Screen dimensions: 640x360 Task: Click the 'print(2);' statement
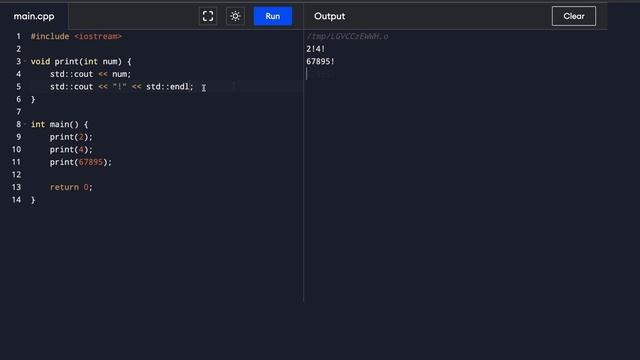(71, 137)
